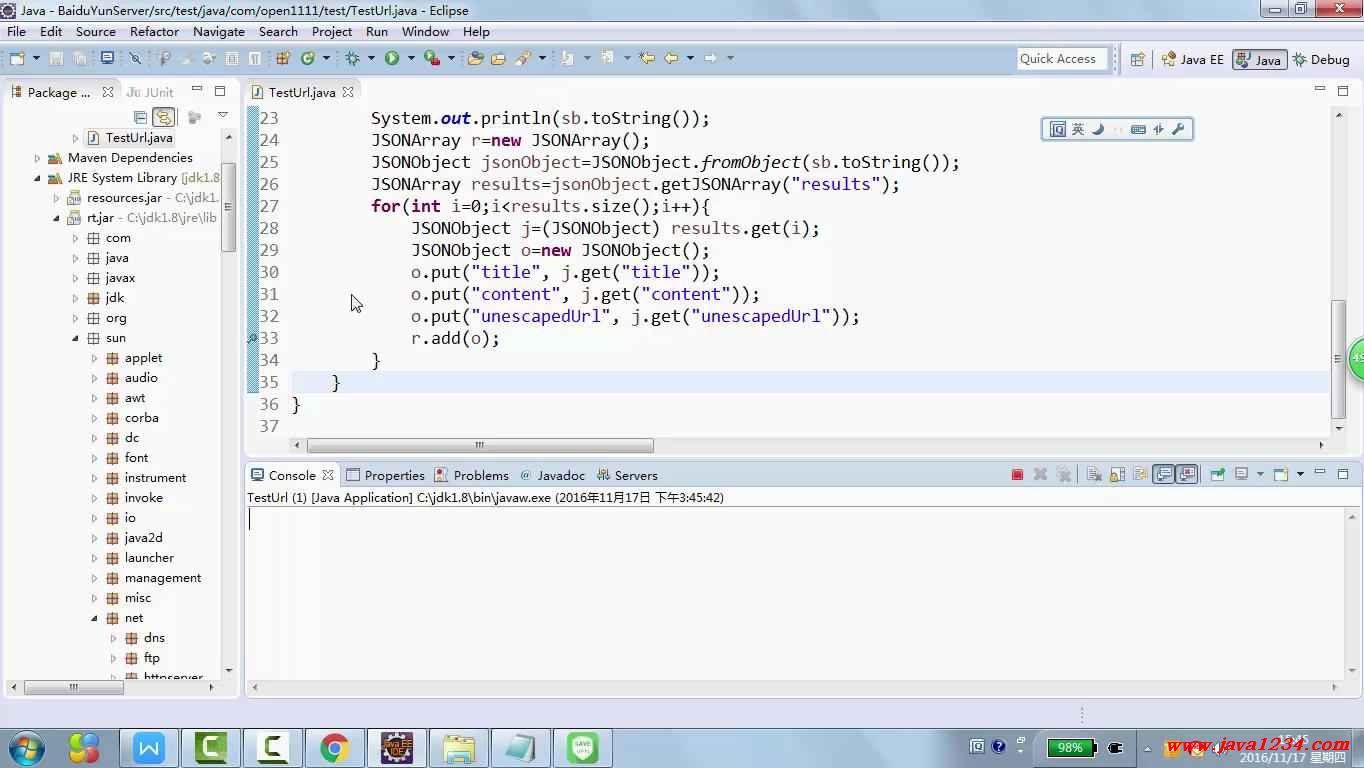The height and width of the screenshot is (768, 1364).
Task: Open dropdown arrow next to New icon
Action: pyautogui.click(x=37, y=58)
